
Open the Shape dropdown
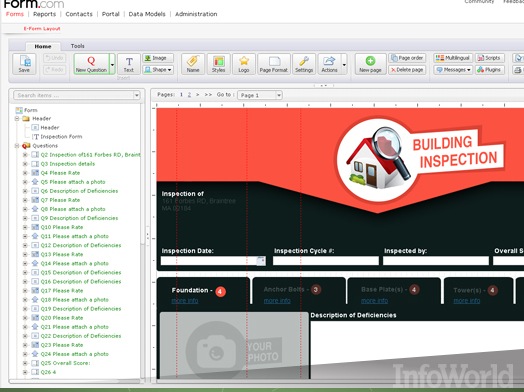click(158, 70)
